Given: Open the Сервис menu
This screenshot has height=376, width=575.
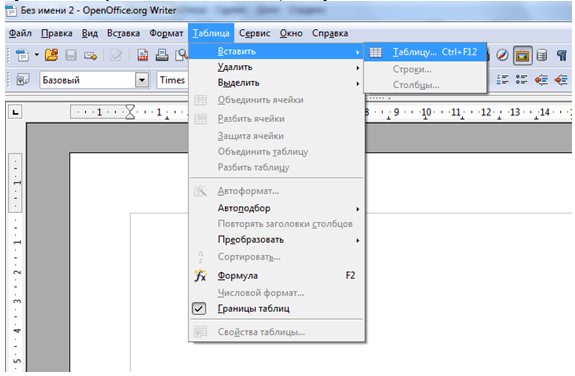Looking at the screenshot, I should click(x=254, y=33).
